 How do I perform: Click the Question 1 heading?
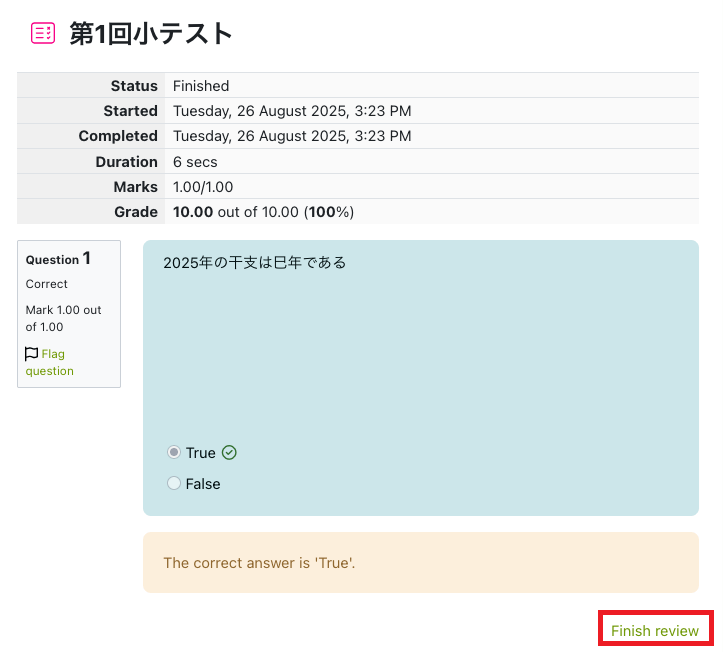click(x=58, y=259)
